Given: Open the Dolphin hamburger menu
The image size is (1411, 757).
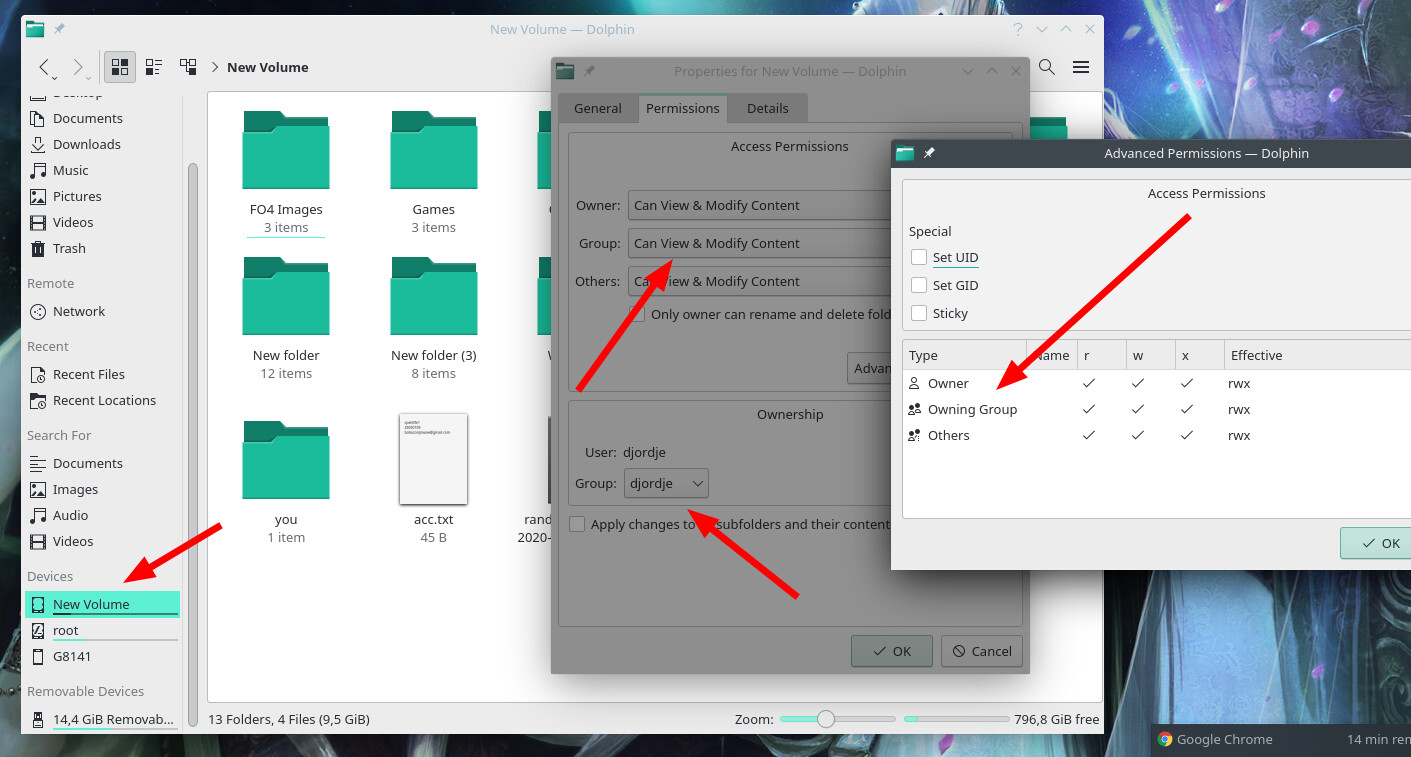Looking at the screenshot, I should 1080,67.
